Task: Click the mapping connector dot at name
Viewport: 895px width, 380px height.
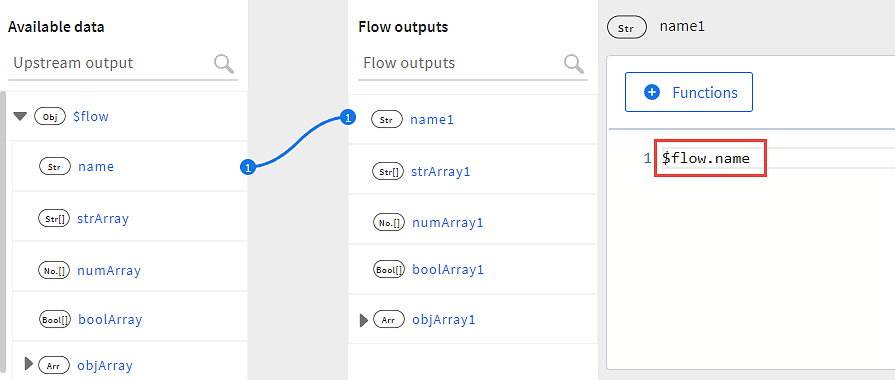Action: (x=248, y=168)
